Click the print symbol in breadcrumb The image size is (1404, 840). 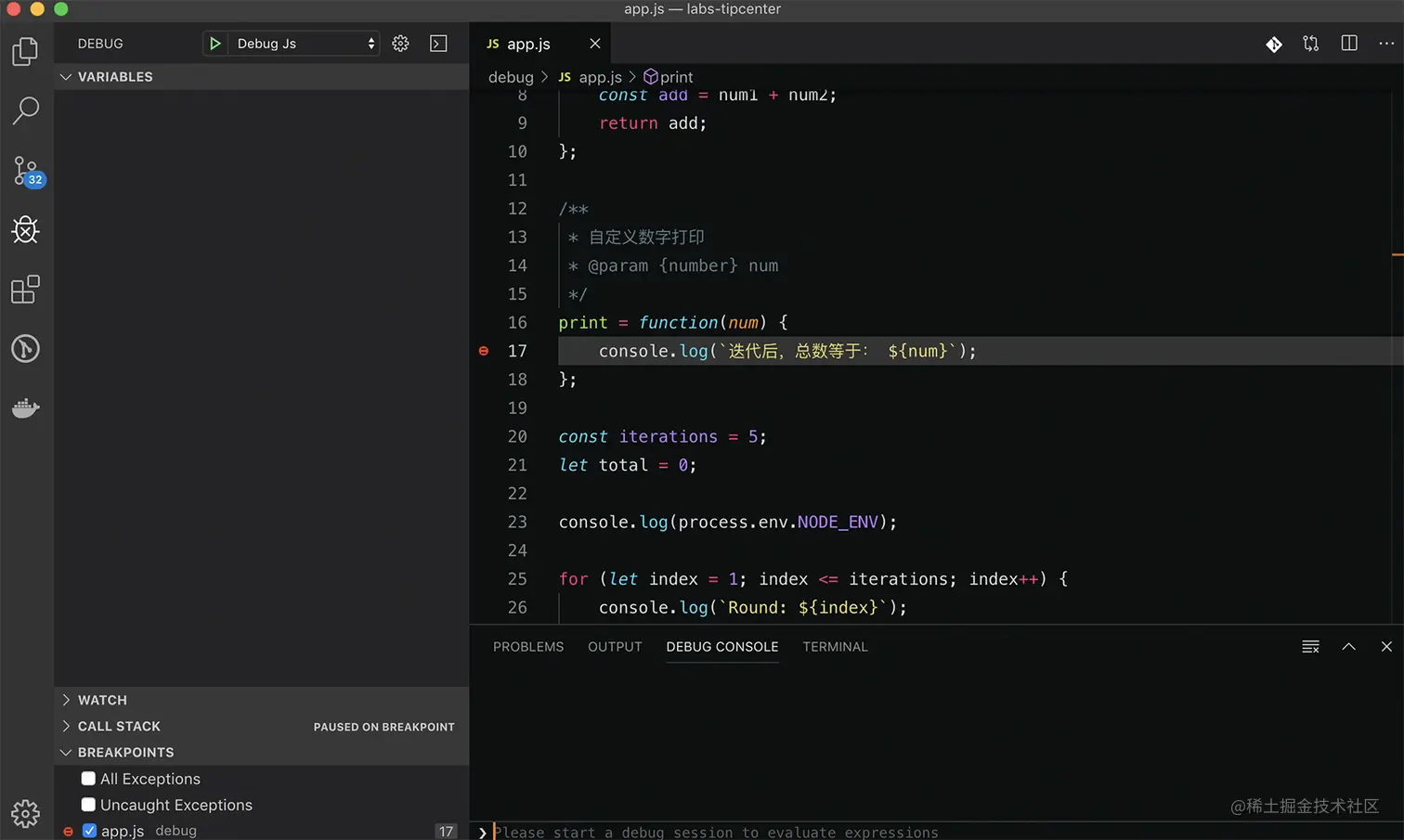669,77
